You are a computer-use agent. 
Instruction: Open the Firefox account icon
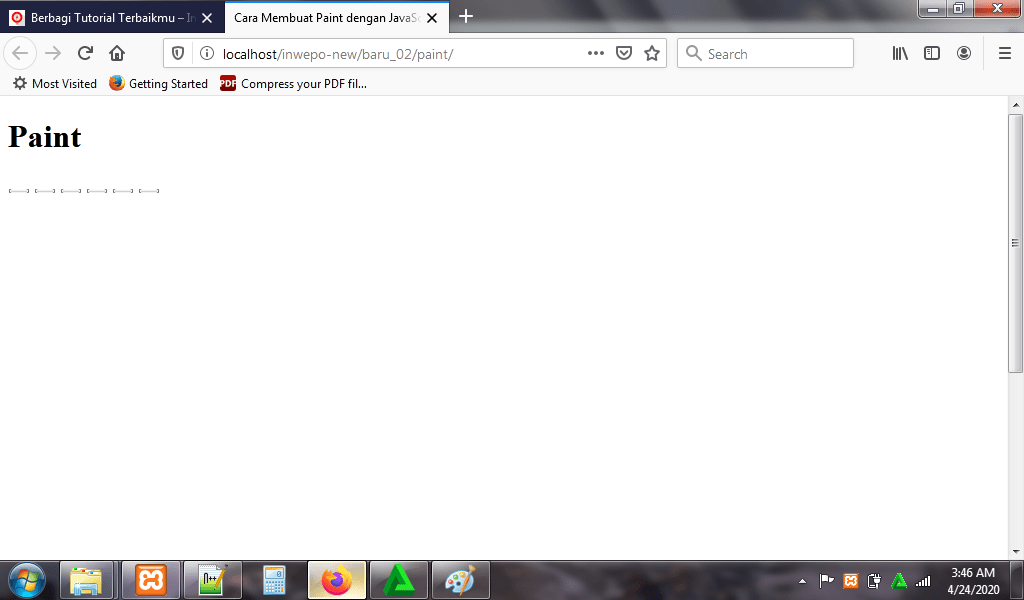click(x=964, y=54)
